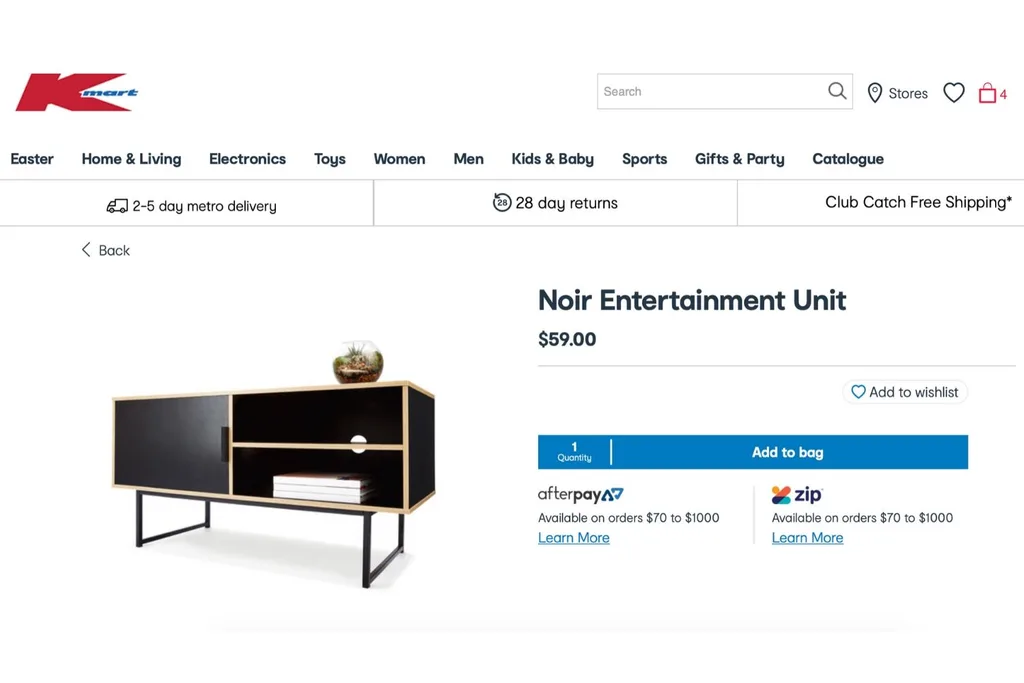Open the Home & Living menu

tap(131, 159)
